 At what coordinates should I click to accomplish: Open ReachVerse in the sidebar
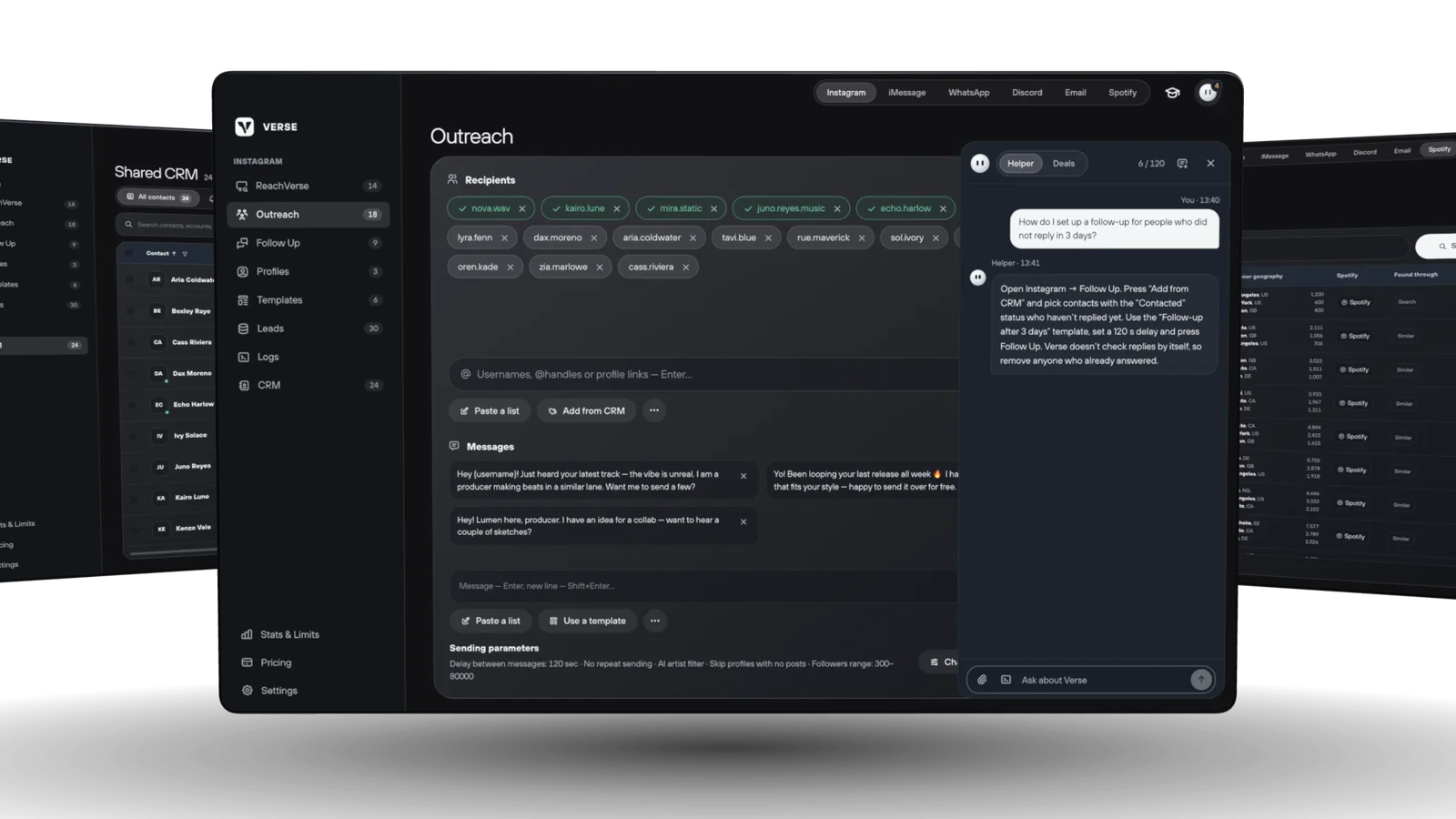click(308, 186)
